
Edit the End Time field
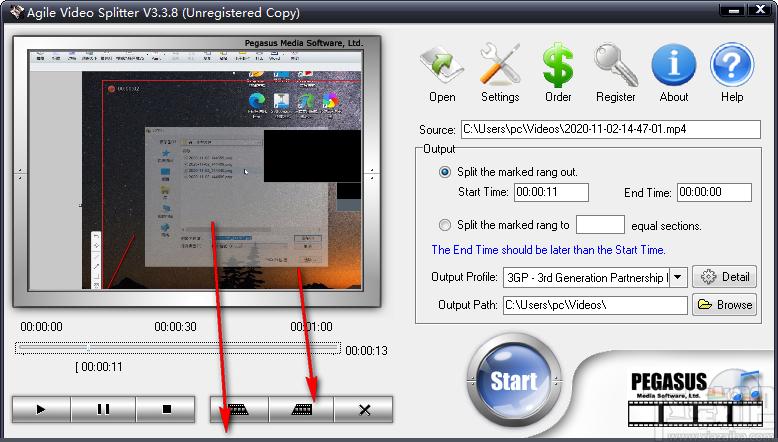pos(714,192)
